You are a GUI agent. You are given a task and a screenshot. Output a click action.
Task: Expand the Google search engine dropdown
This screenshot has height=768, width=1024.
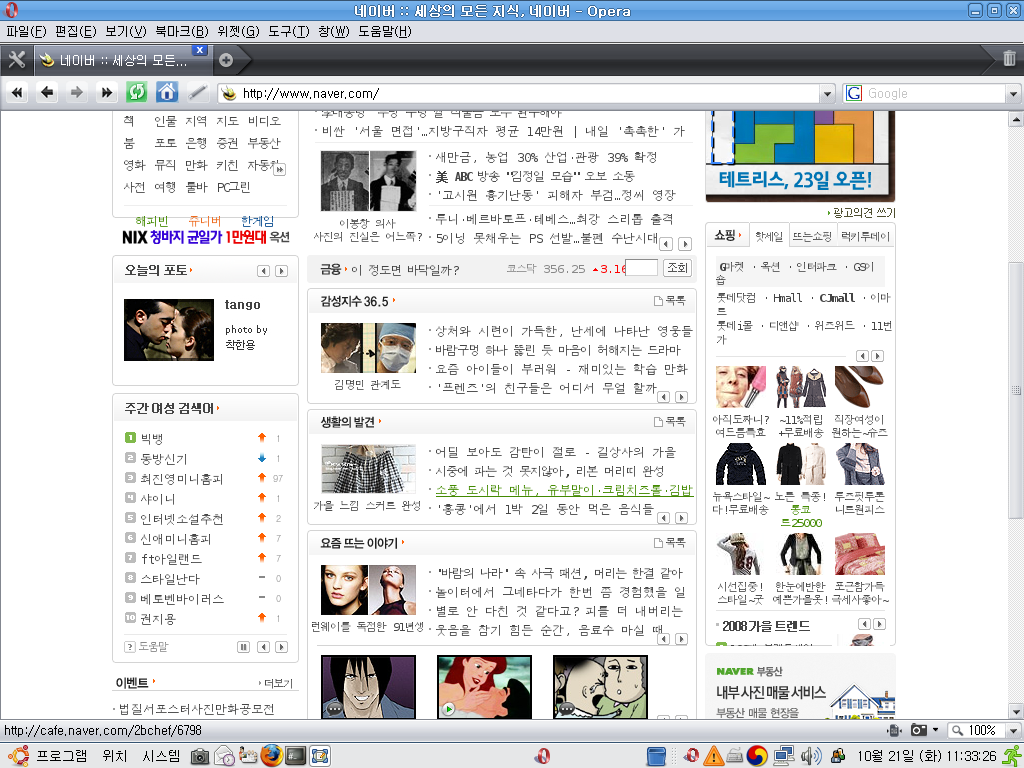pos(1010,94)
